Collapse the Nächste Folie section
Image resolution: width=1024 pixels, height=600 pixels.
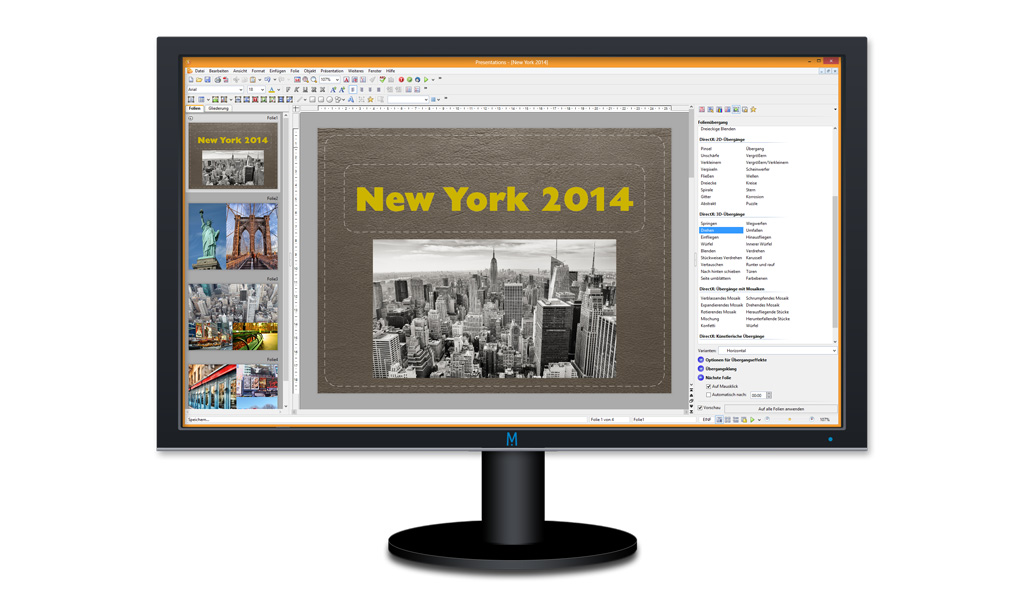(x=701, y=377)
